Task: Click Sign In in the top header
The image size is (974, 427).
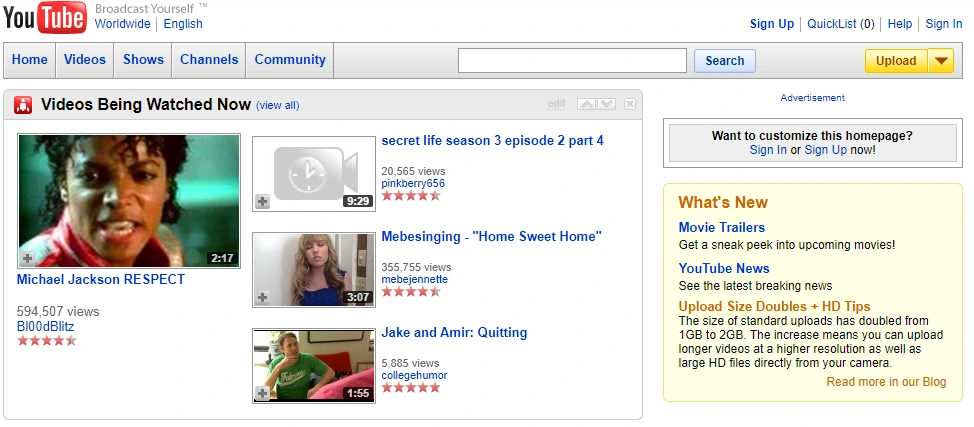Action: click(x=944, y=24)
